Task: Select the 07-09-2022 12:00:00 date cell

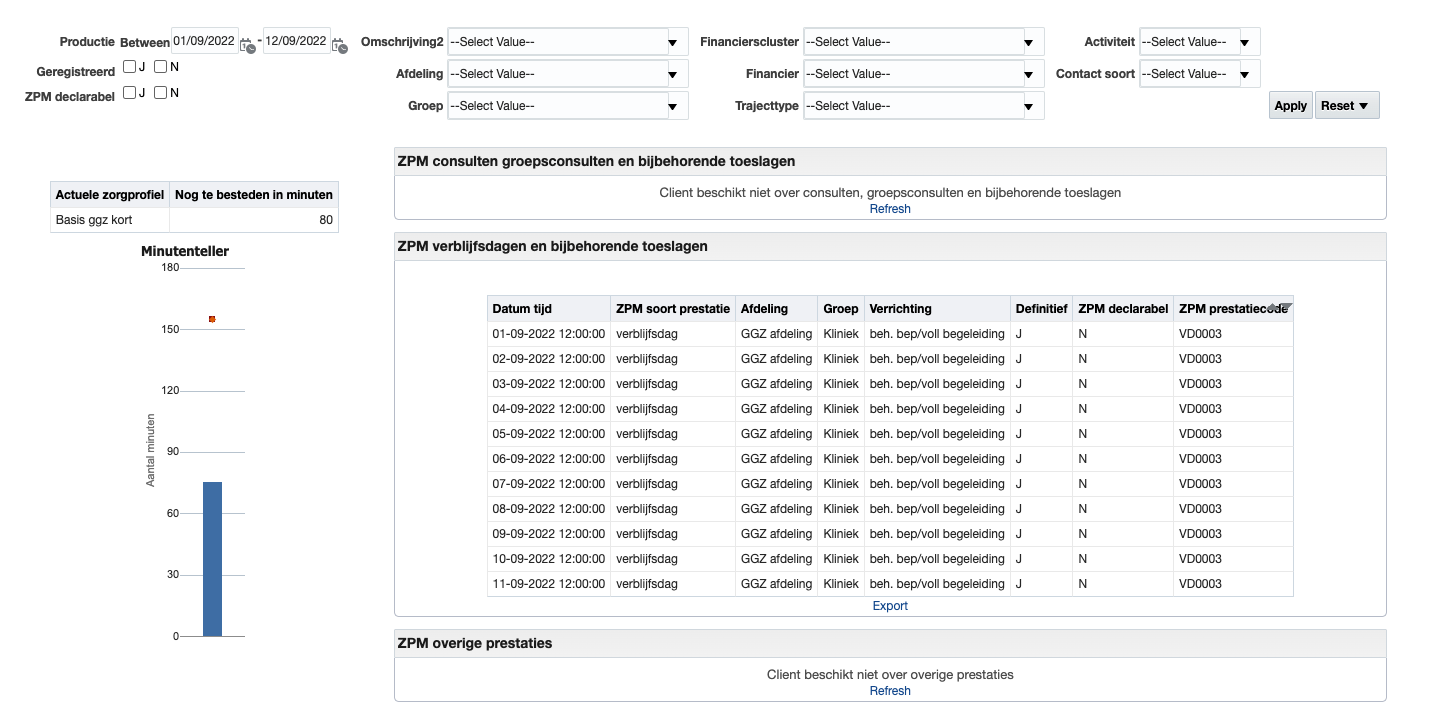Action: (549, 484)
